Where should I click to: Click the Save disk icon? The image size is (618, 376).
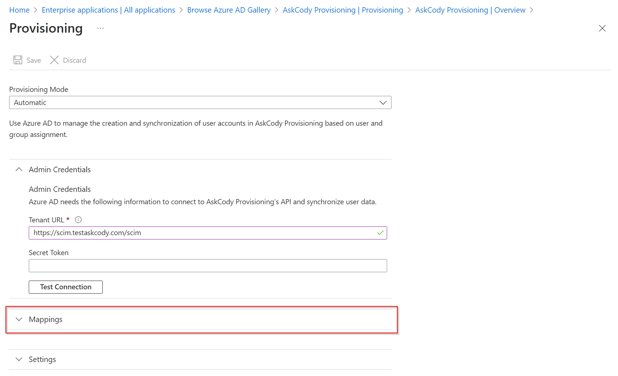[x=18, y=60]
